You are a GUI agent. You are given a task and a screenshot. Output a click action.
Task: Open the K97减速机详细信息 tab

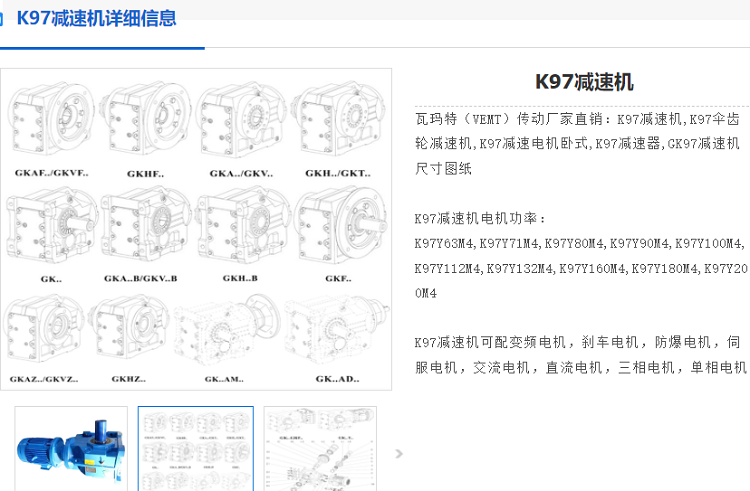coord(96,18)
